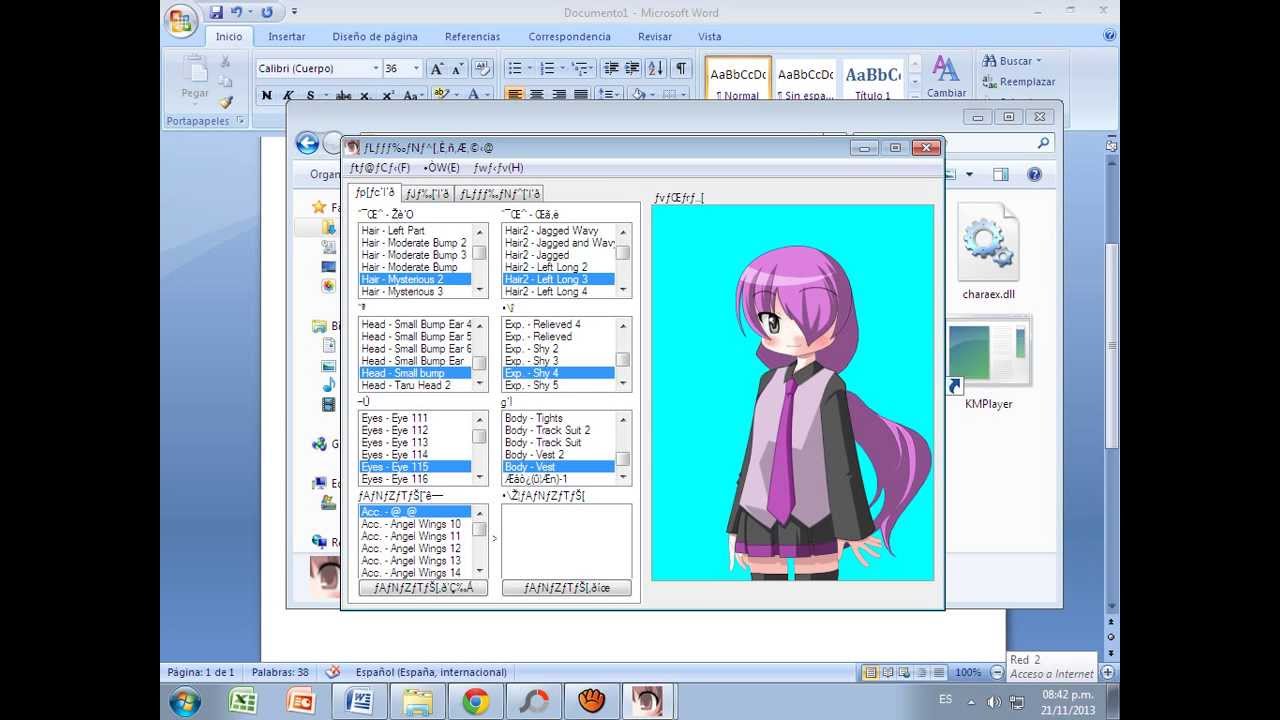1280x720 pixels.
Task: Click the Cut scissors icon in Portapapeles
Action: point(226,62)
